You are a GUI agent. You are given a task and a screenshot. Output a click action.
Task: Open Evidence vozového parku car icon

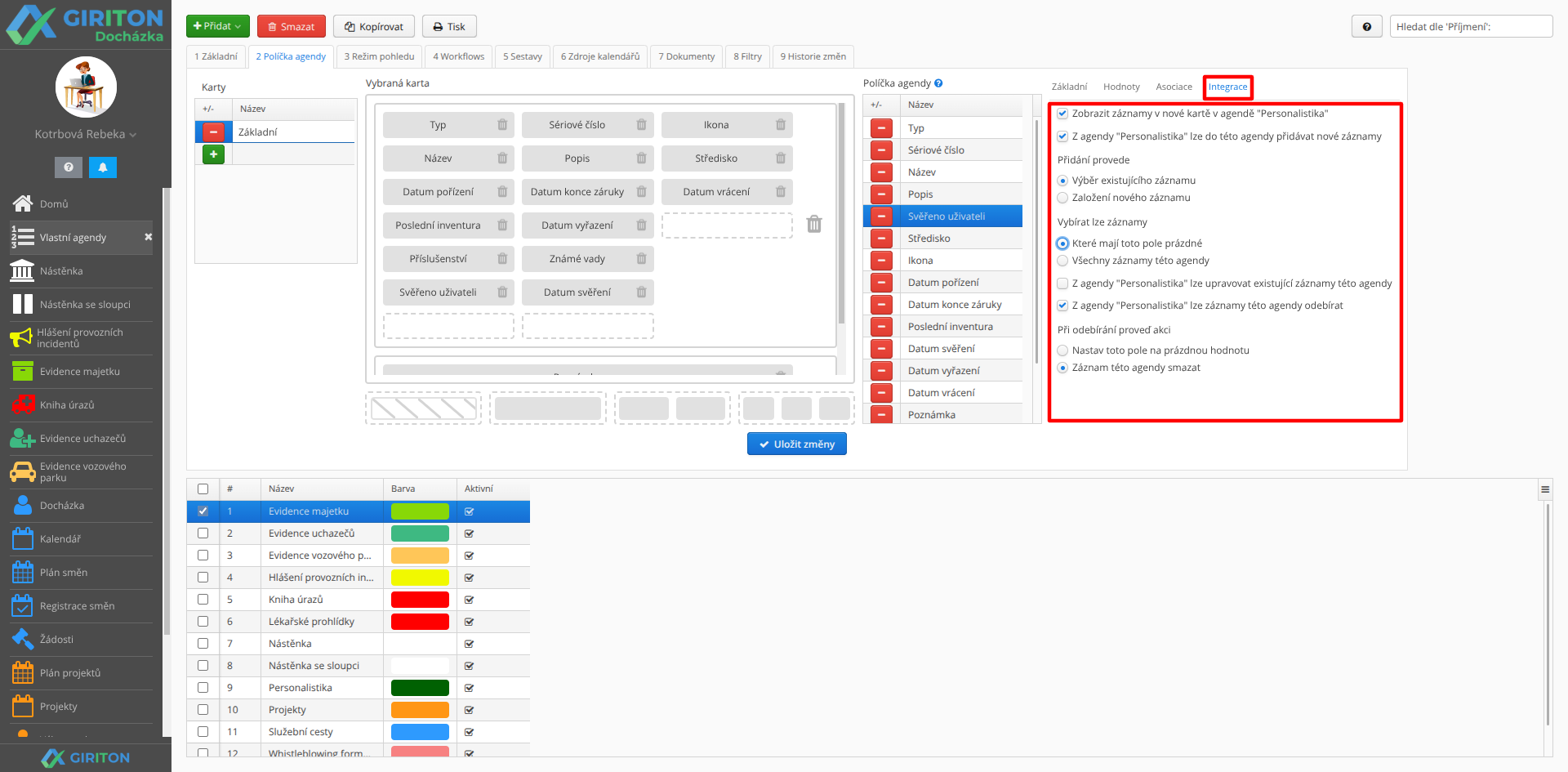(x=22, y=471)
